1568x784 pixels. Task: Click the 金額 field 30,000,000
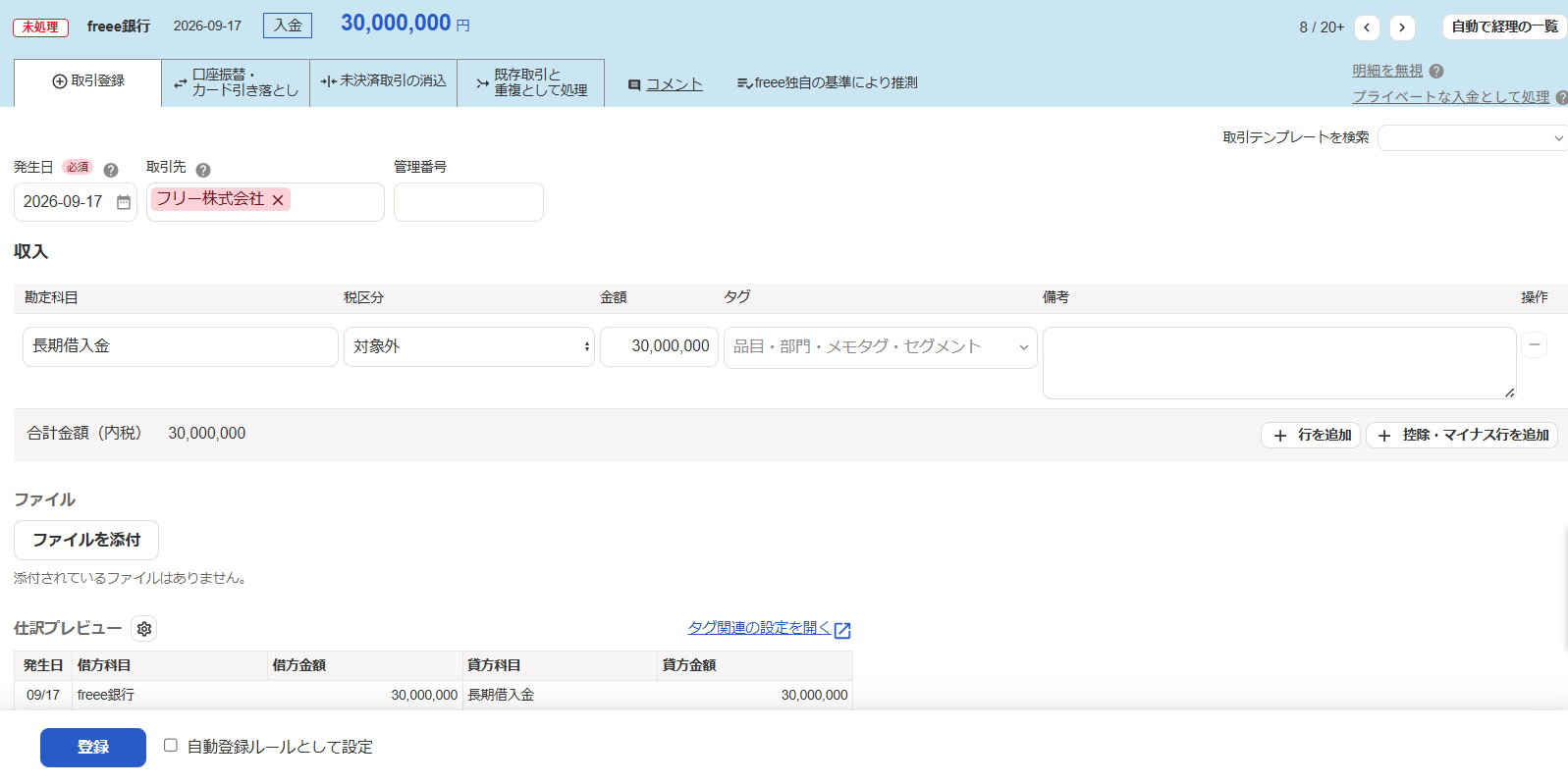tap(659, 346)
